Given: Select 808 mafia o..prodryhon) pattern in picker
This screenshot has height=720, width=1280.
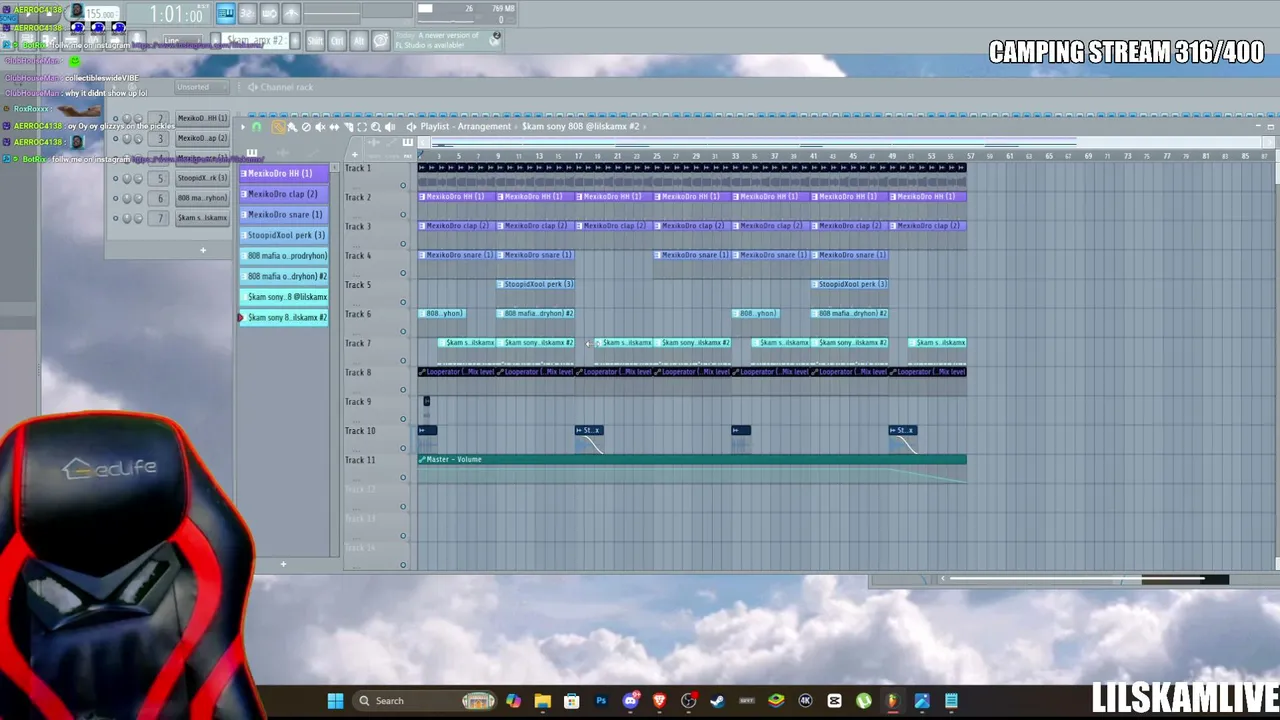Looking at the screenshot, I should pos(283,255).
